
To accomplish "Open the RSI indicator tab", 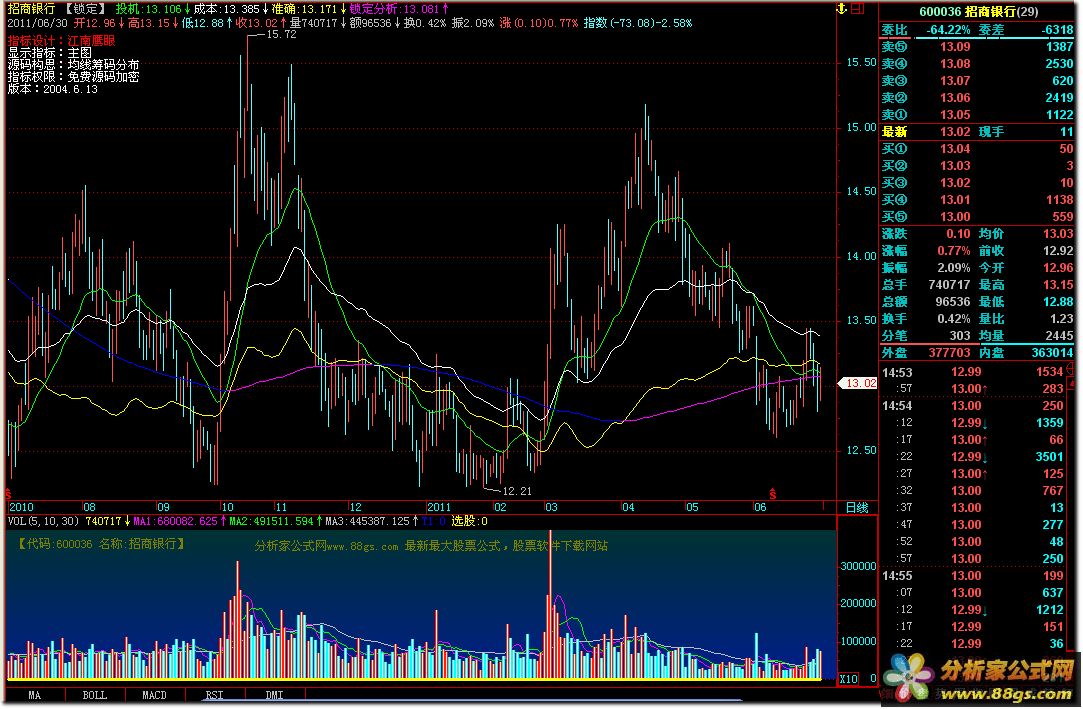I will [x=214, y=695].
